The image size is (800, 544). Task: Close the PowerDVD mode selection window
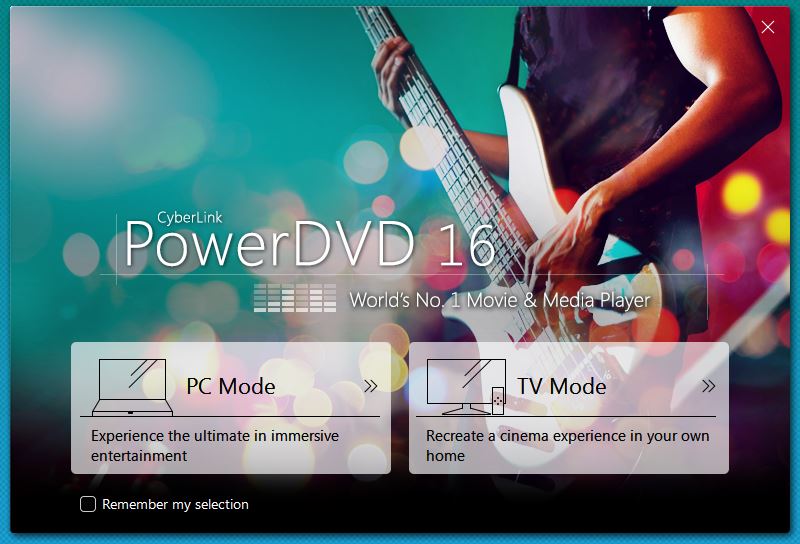pos(768,27)
